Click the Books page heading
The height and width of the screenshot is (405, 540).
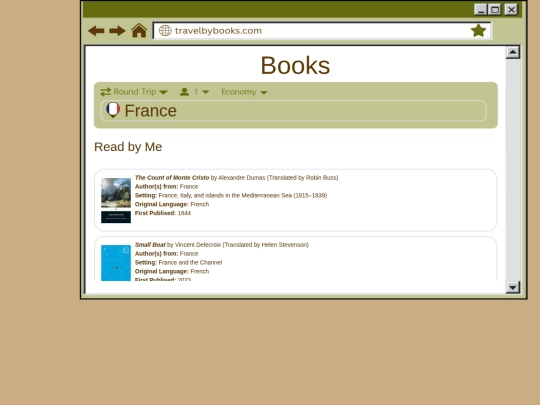click(295, 65)
